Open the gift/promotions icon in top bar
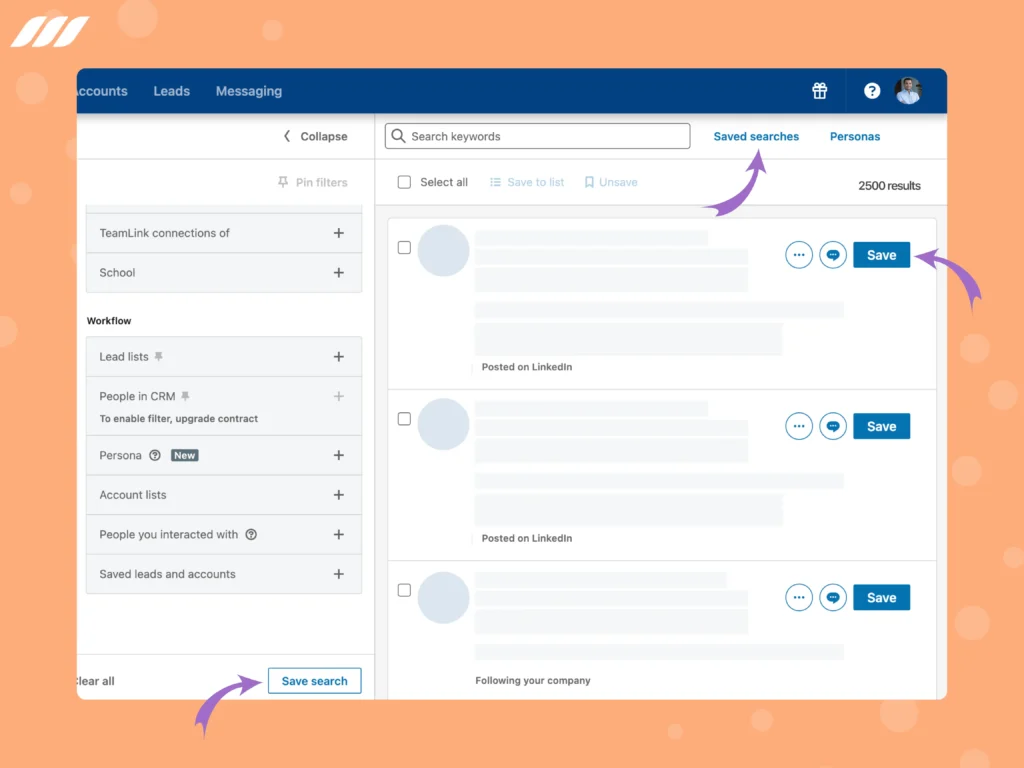Screen dimensions: 1024x768 click(x=819, y=91)
